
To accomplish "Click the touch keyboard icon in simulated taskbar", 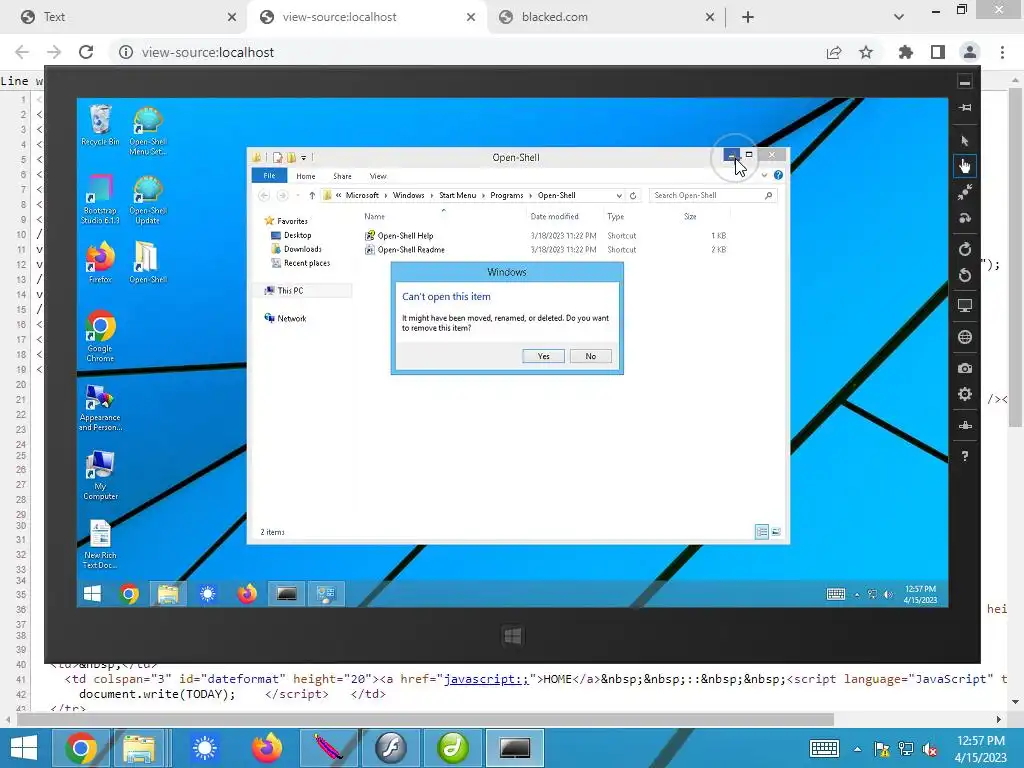I will tap(835, 594).
